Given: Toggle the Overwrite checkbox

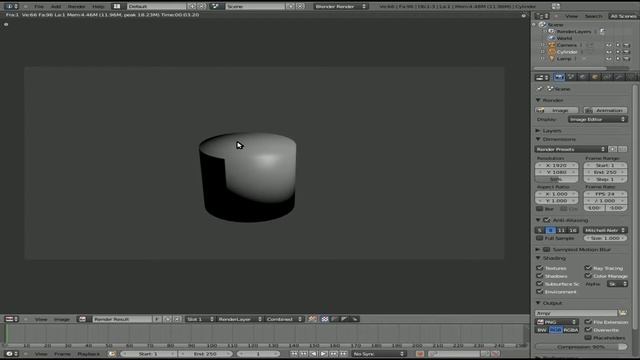Looking at the screenshot, I should [x=588, y=330].
